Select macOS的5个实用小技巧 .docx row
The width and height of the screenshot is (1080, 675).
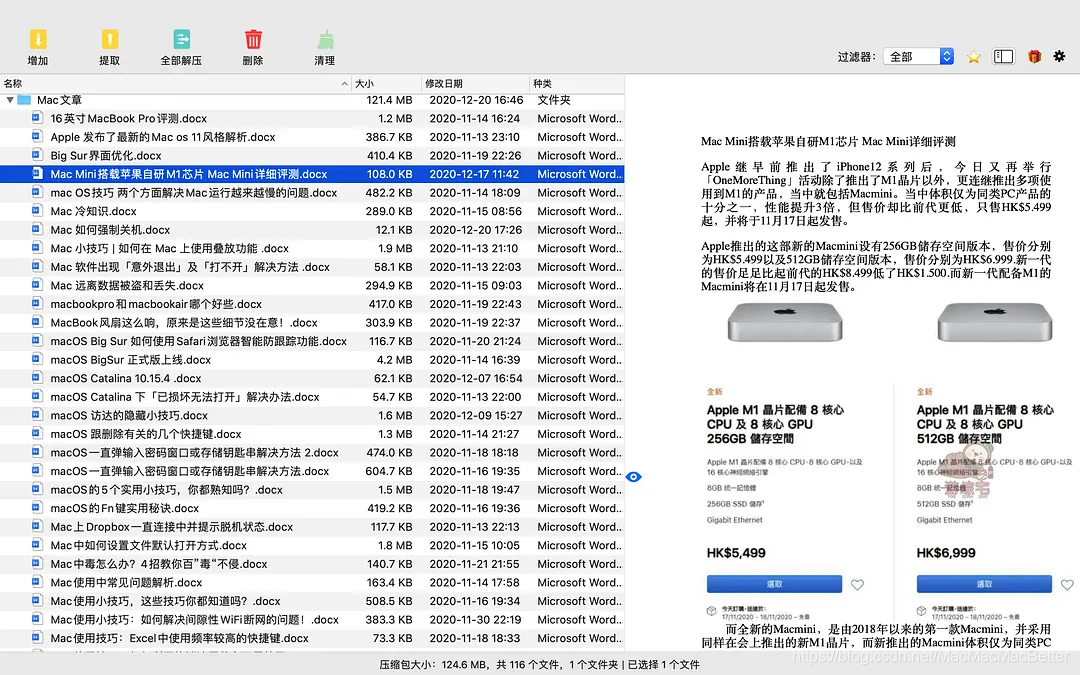pyautogui.click(x=312, y=490)
